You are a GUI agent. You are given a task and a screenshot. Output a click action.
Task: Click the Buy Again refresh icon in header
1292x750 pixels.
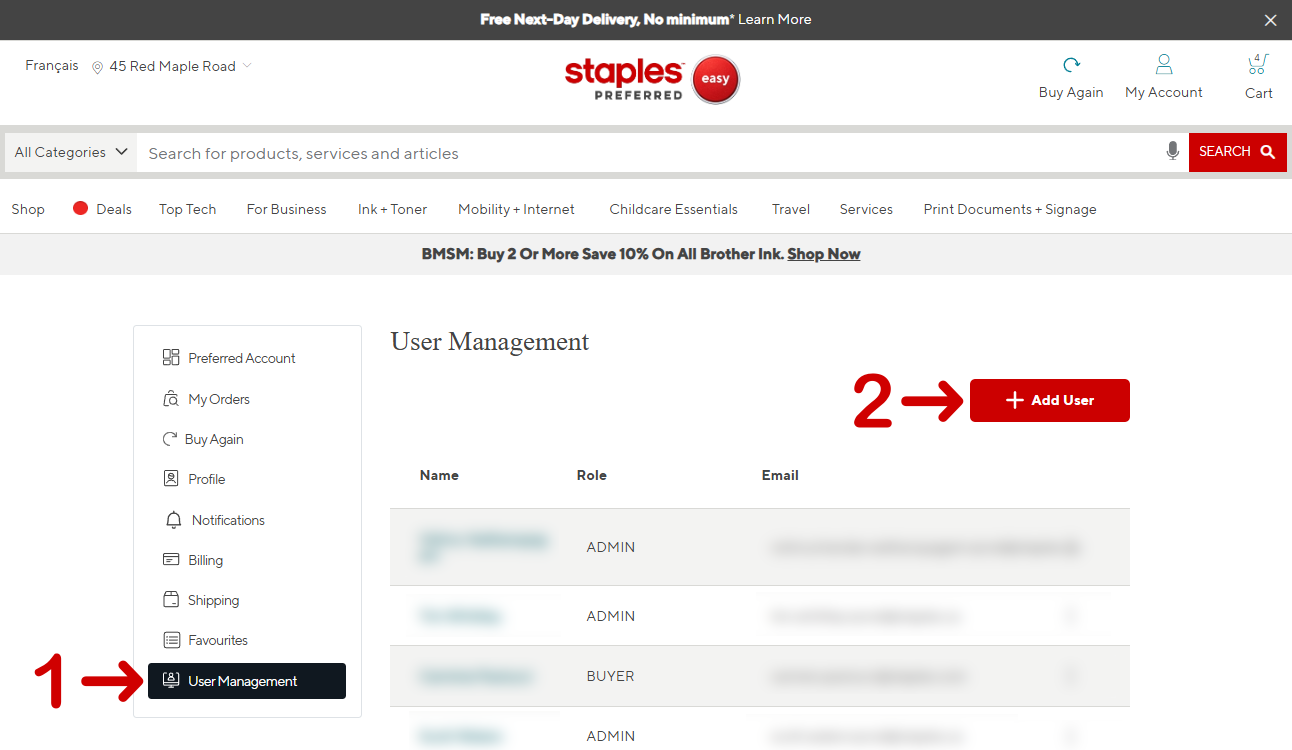click(1071, 65)
